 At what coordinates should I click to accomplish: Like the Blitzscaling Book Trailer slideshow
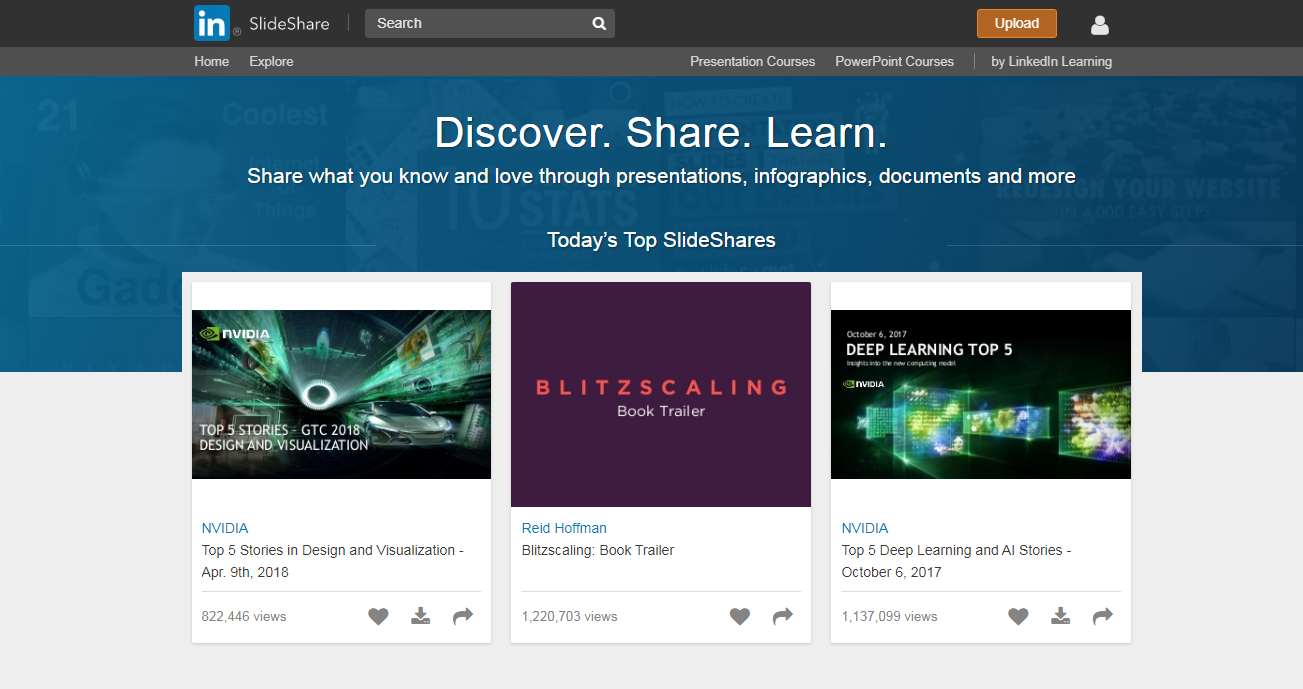tap(740, 617)
